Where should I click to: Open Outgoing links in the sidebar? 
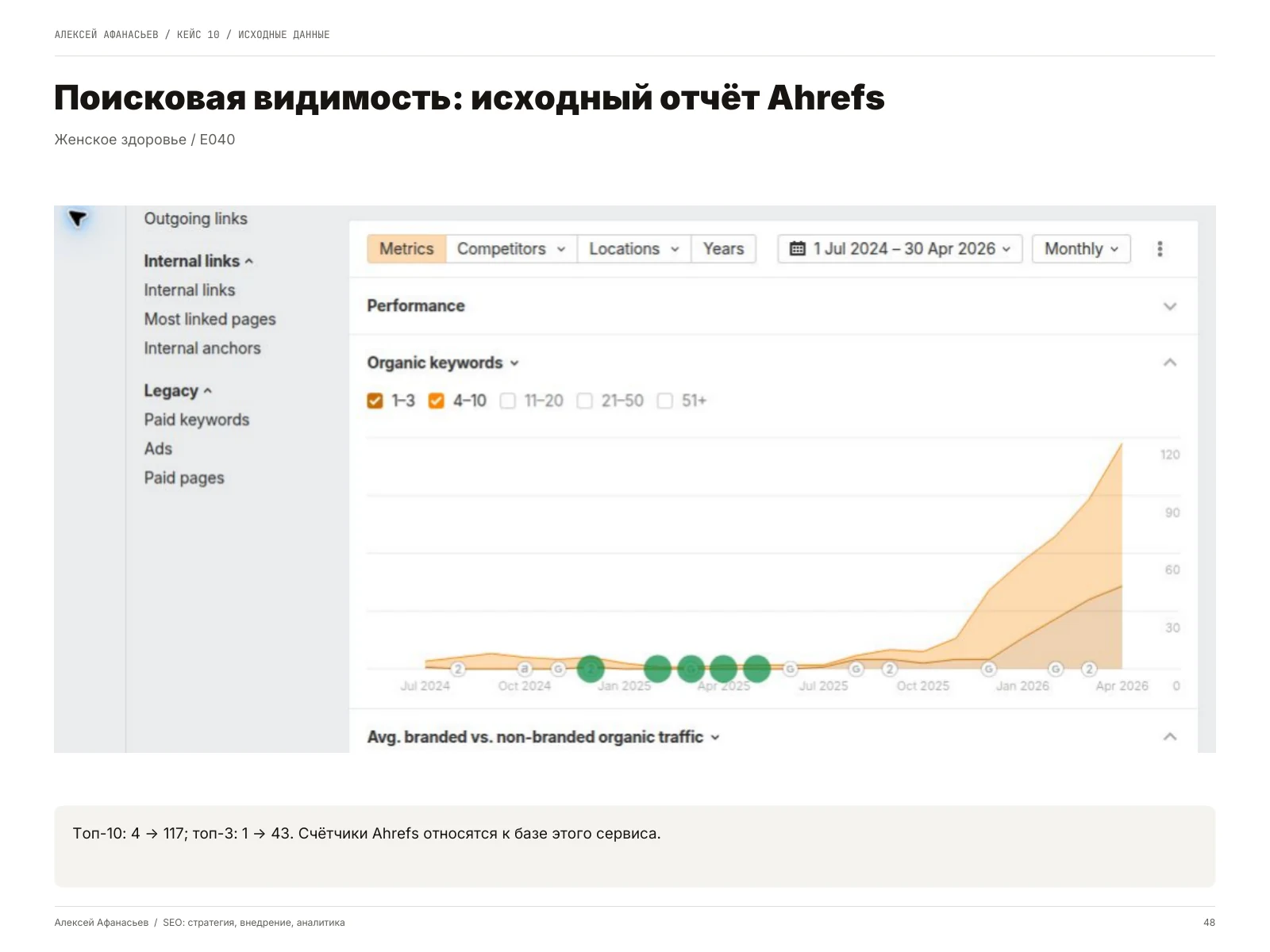click(x=195, y=219)
